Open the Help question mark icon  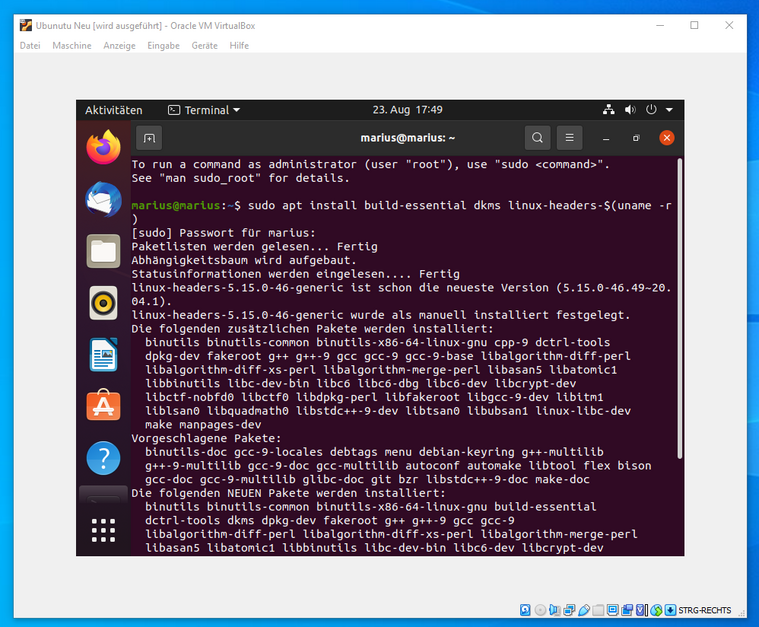(103, 457)
